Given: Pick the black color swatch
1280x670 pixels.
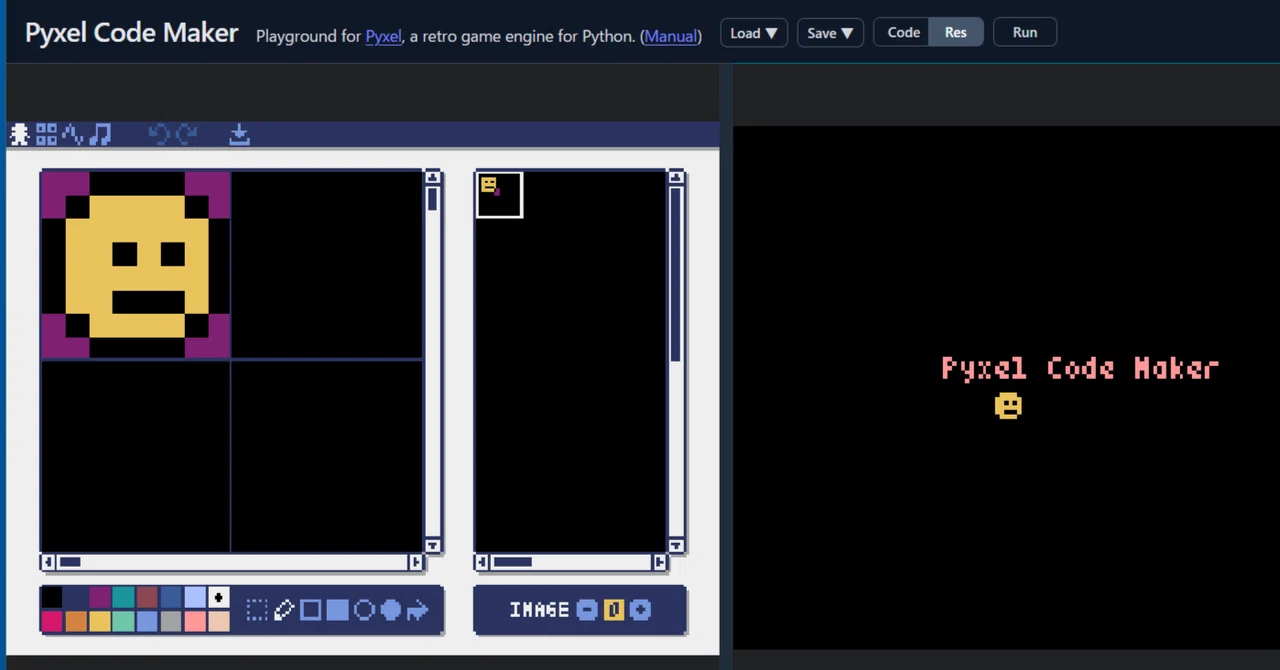Looking at the screenshot, I should 52,598.
